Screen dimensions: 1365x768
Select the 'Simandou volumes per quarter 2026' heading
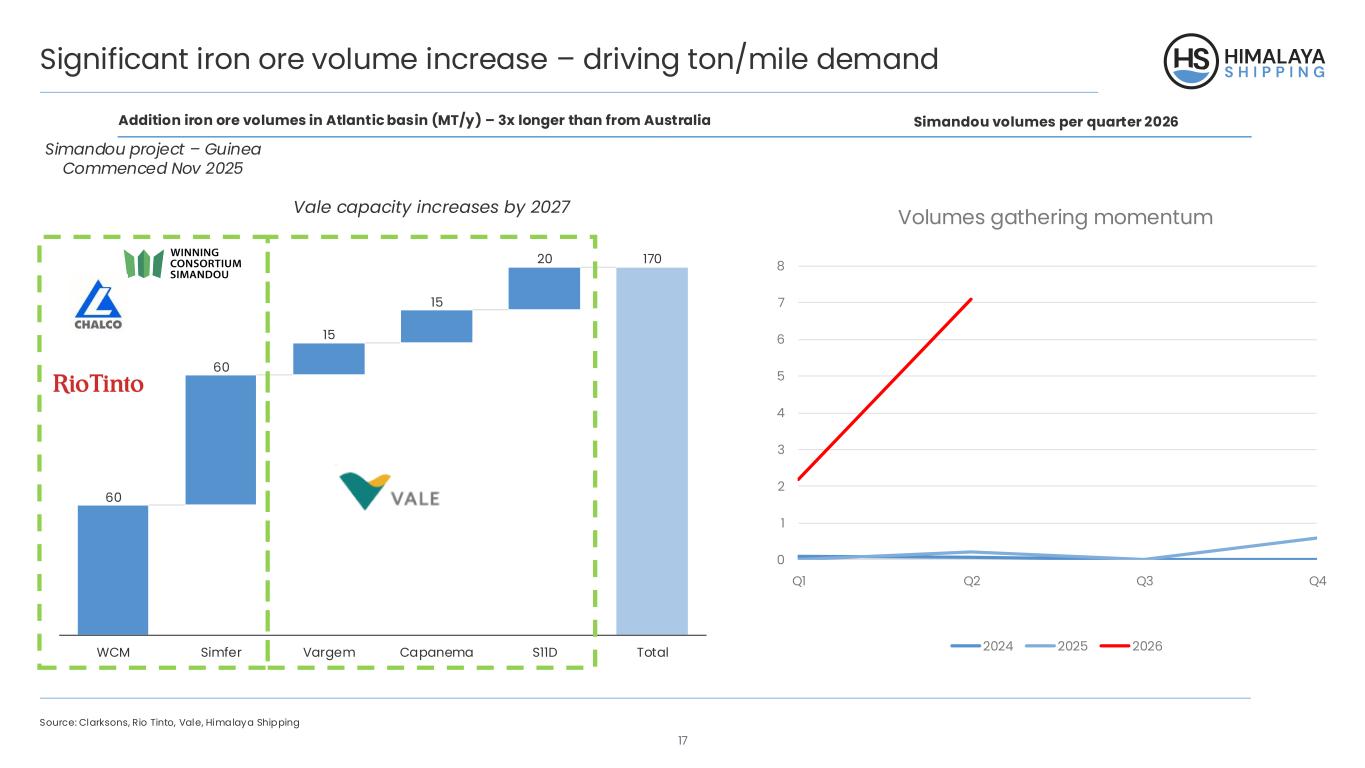tap(1046, 122)
